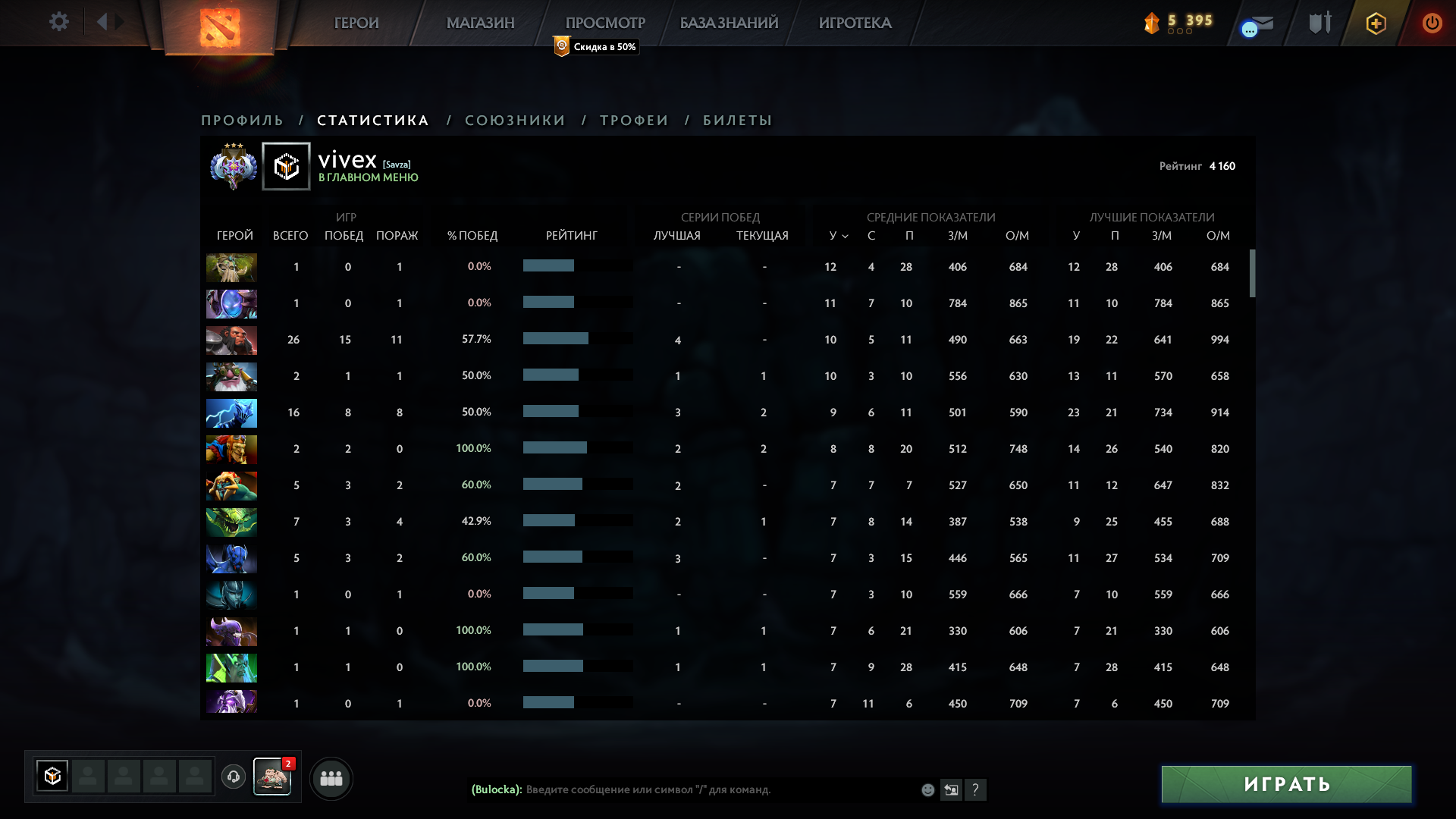Click the В ГЛАВНОМ МЕНЮ status text
Viewport: 1456px width, 819px height.
click(369, 177)
